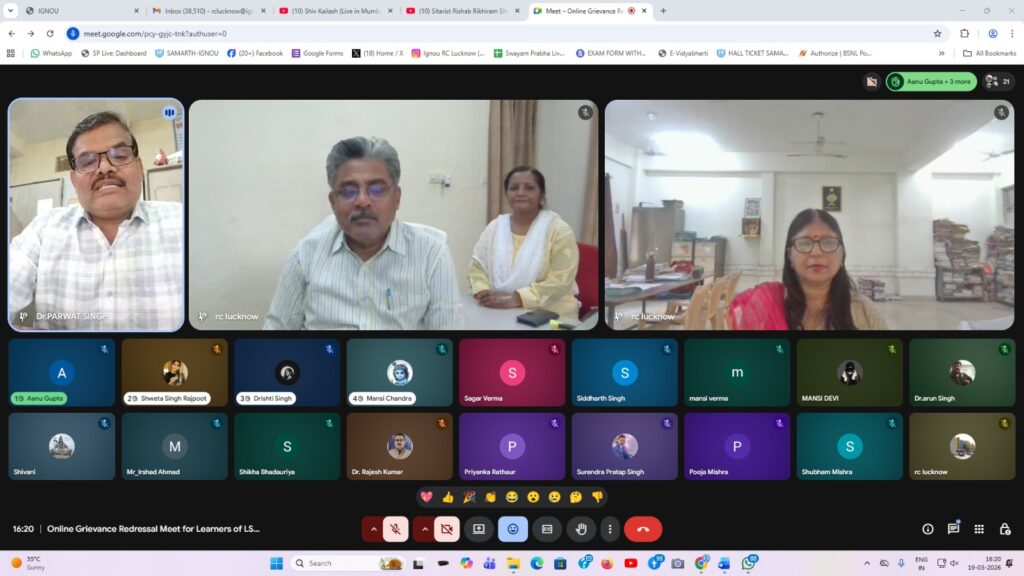Click the Dr.PARWAT SINGH video tile

pos(96,215)
